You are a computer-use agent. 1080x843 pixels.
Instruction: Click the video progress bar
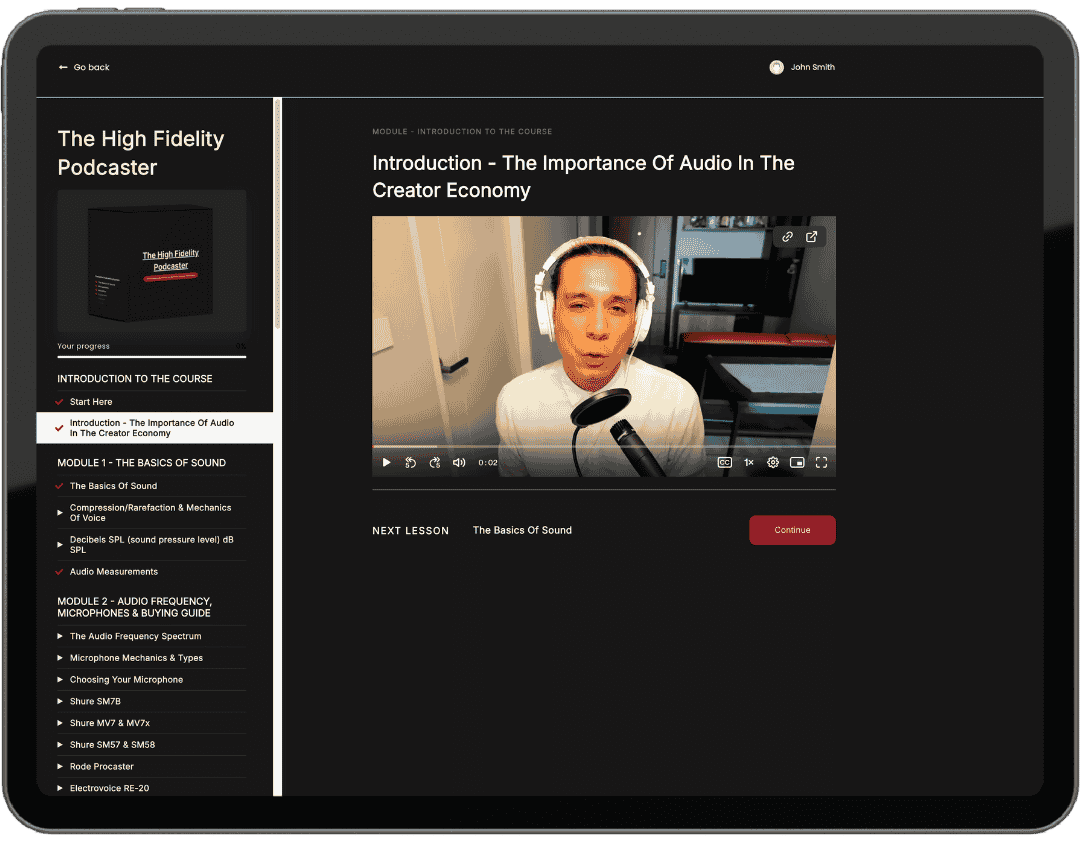click(603, 446)
